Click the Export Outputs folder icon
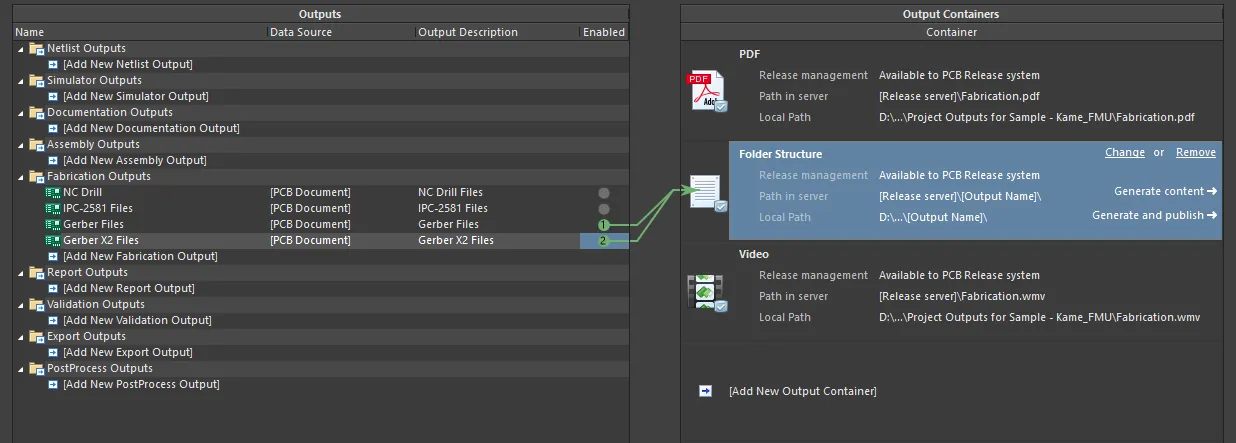Screen dimensions: 1236x443 click(38, 336)
